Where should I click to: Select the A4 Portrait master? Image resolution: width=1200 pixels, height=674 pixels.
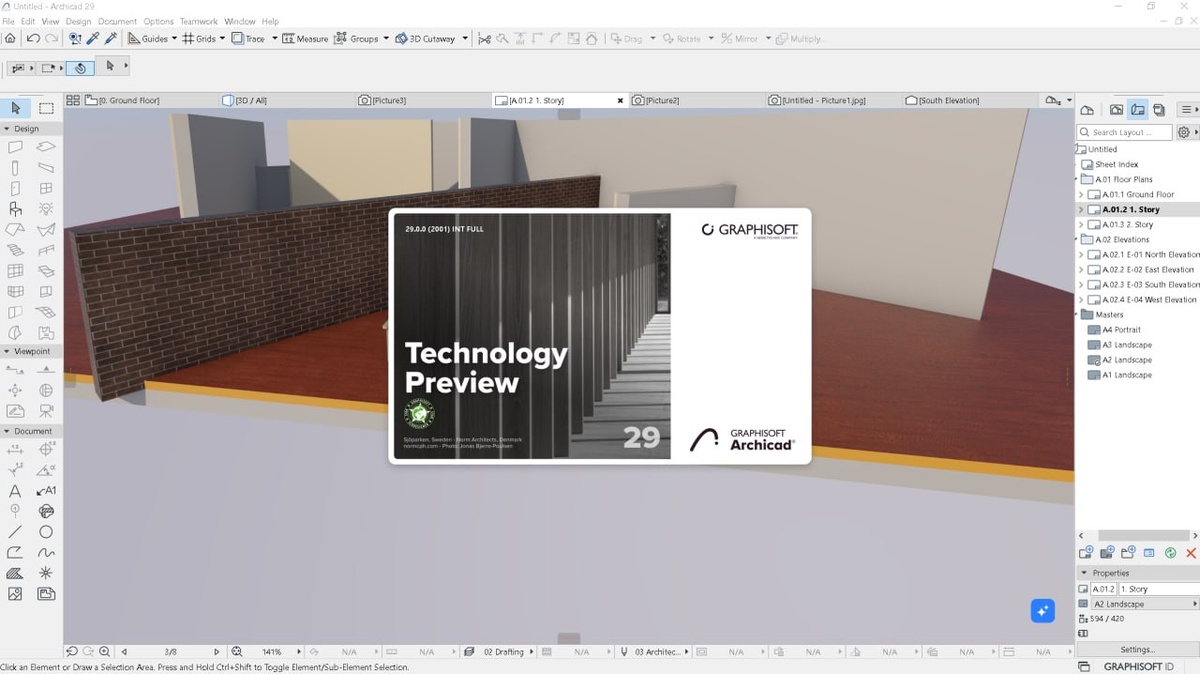(x=1114, y=329)
